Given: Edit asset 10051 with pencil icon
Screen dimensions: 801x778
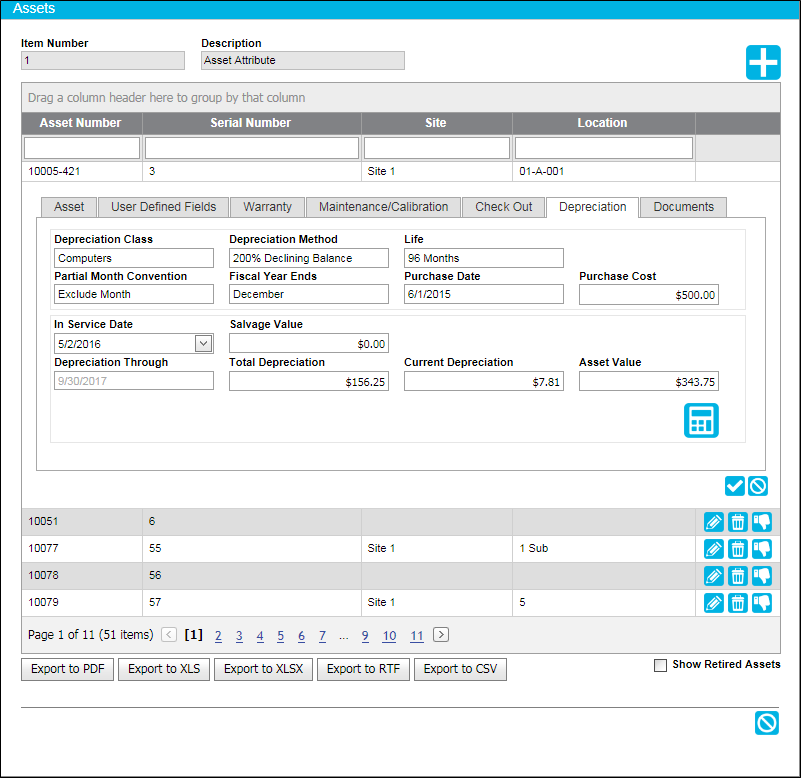Looking at the screenshot, I should coord(714,522).
